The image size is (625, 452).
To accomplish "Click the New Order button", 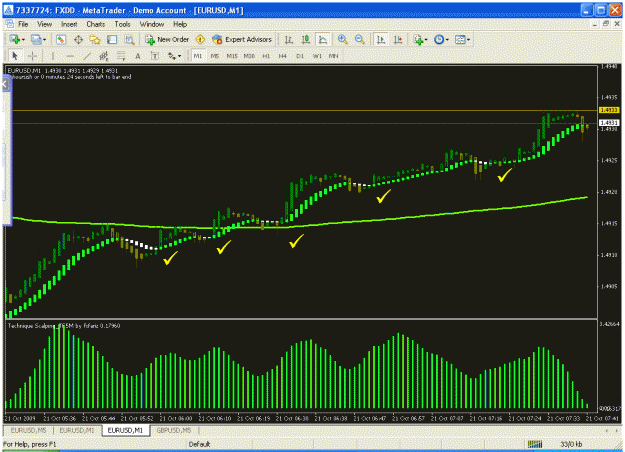I will (167, 39).
